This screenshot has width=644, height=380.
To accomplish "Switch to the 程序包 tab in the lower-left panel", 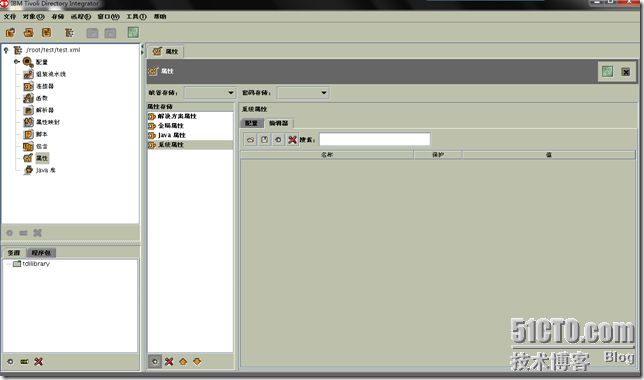I will [x=41, y=253].
